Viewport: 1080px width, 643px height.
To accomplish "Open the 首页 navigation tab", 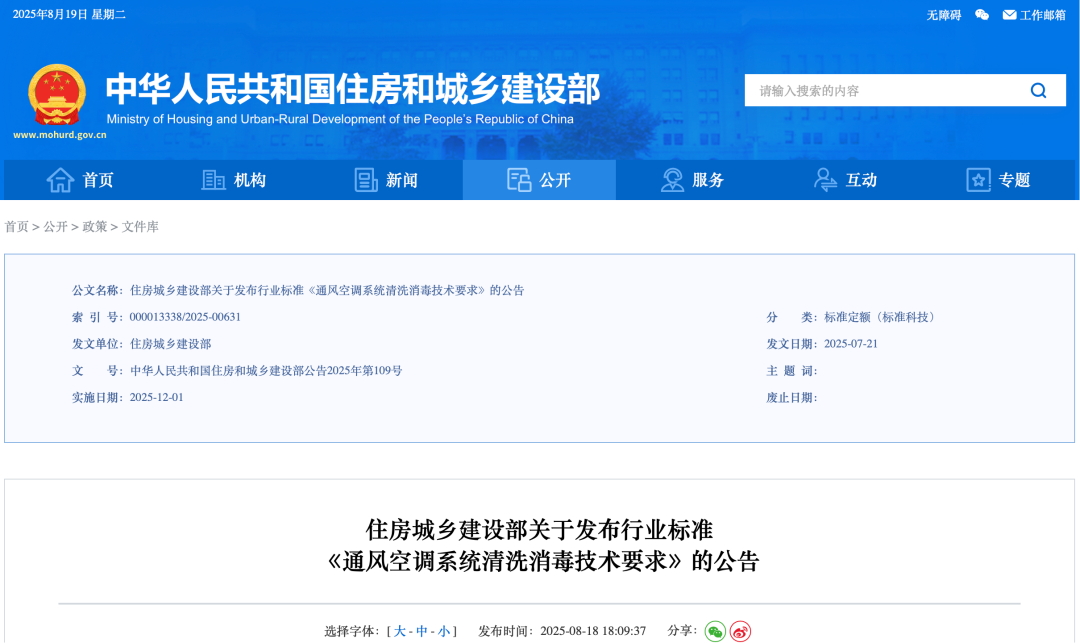I will point(80,180).
